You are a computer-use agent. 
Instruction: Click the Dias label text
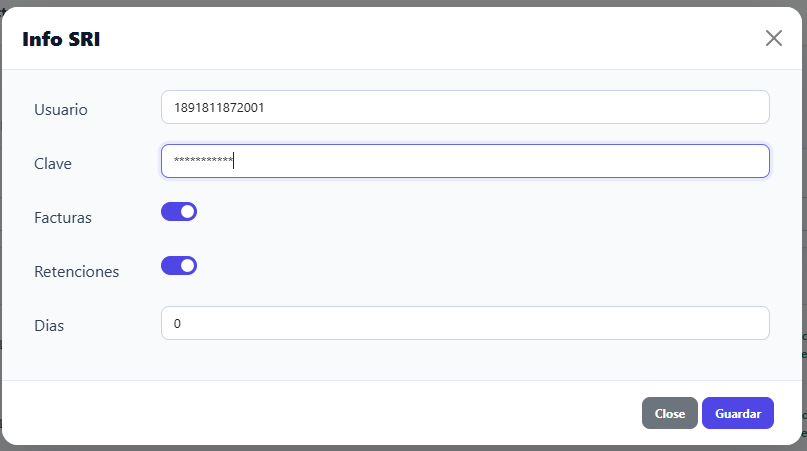[49, 326]
